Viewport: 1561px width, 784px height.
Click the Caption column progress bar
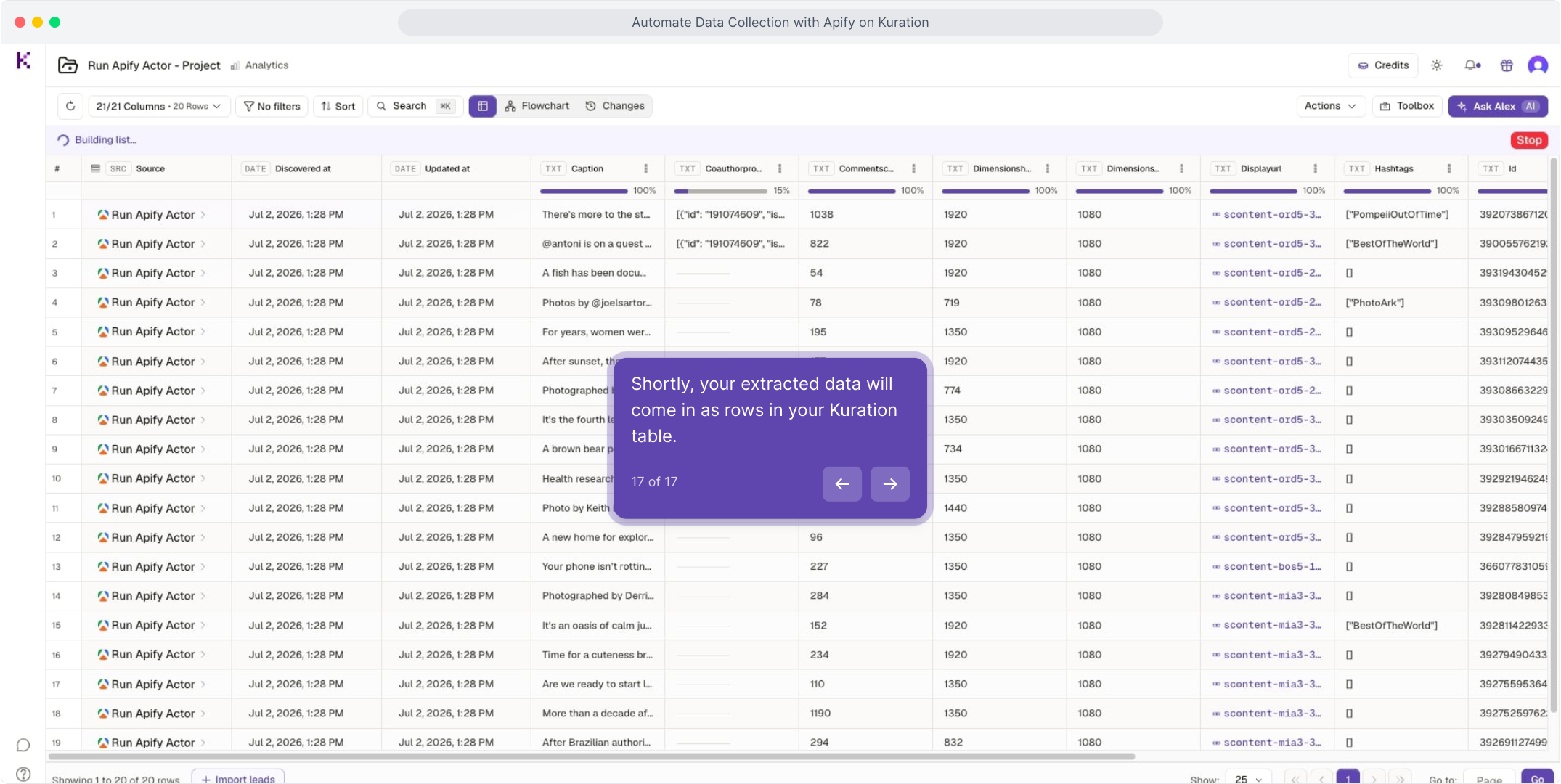click(x=584, y=191)
